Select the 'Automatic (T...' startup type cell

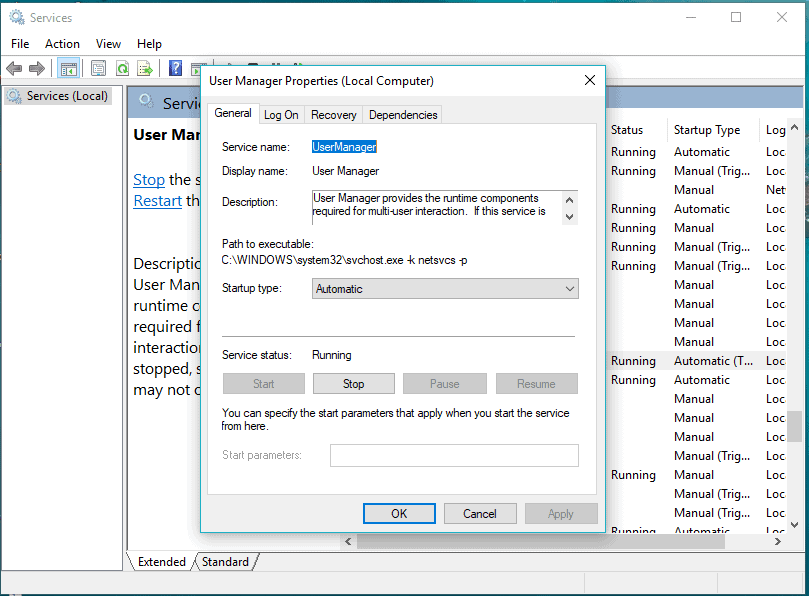click(713, 361)
